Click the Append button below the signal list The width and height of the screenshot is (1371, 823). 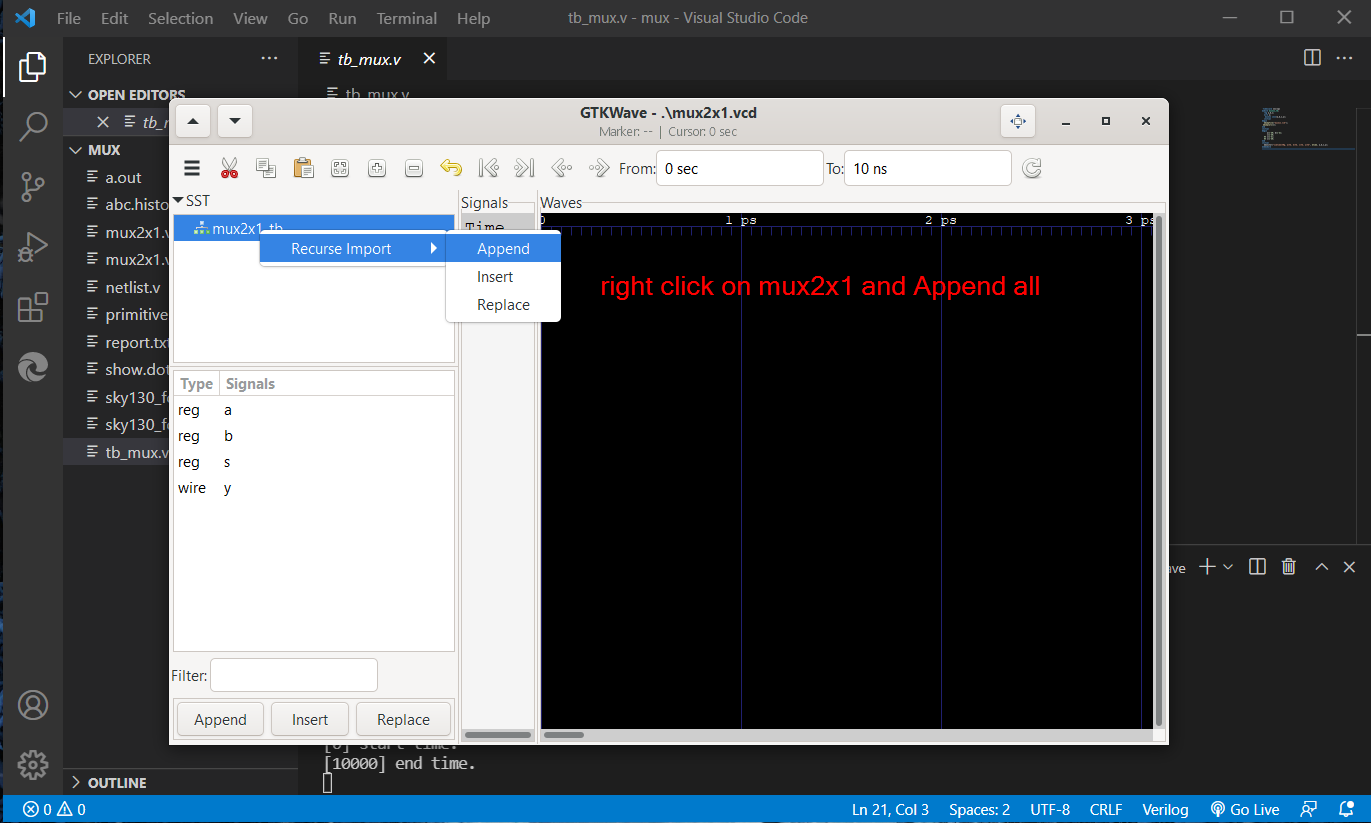pos(220,719)
